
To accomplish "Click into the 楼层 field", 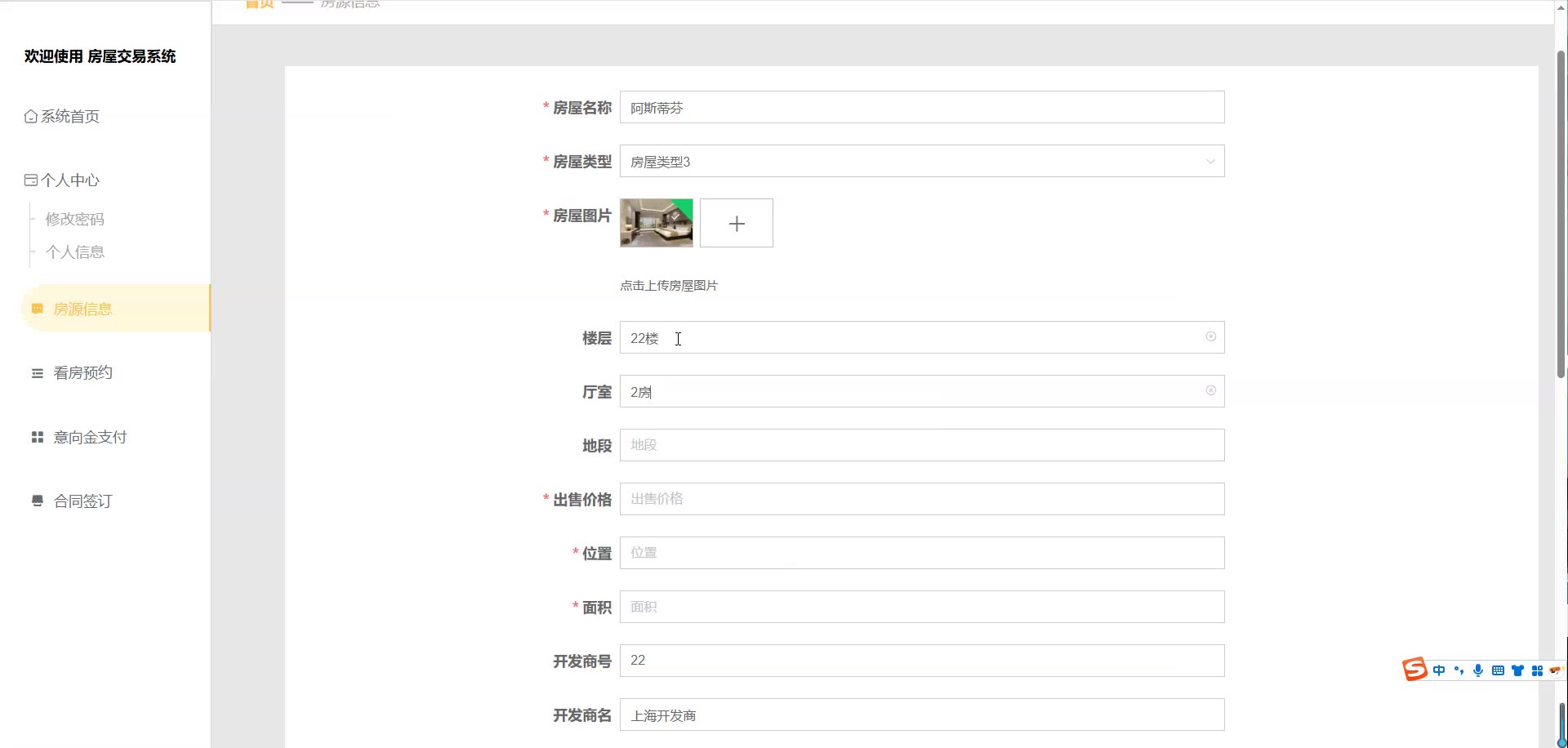I will tap(922, 337).
